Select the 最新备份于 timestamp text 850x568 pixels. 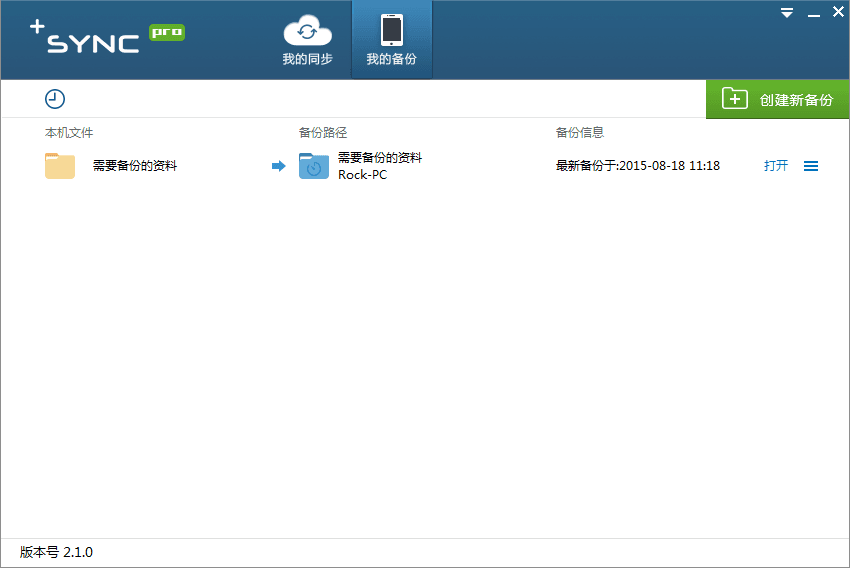[x=637, y=166]
